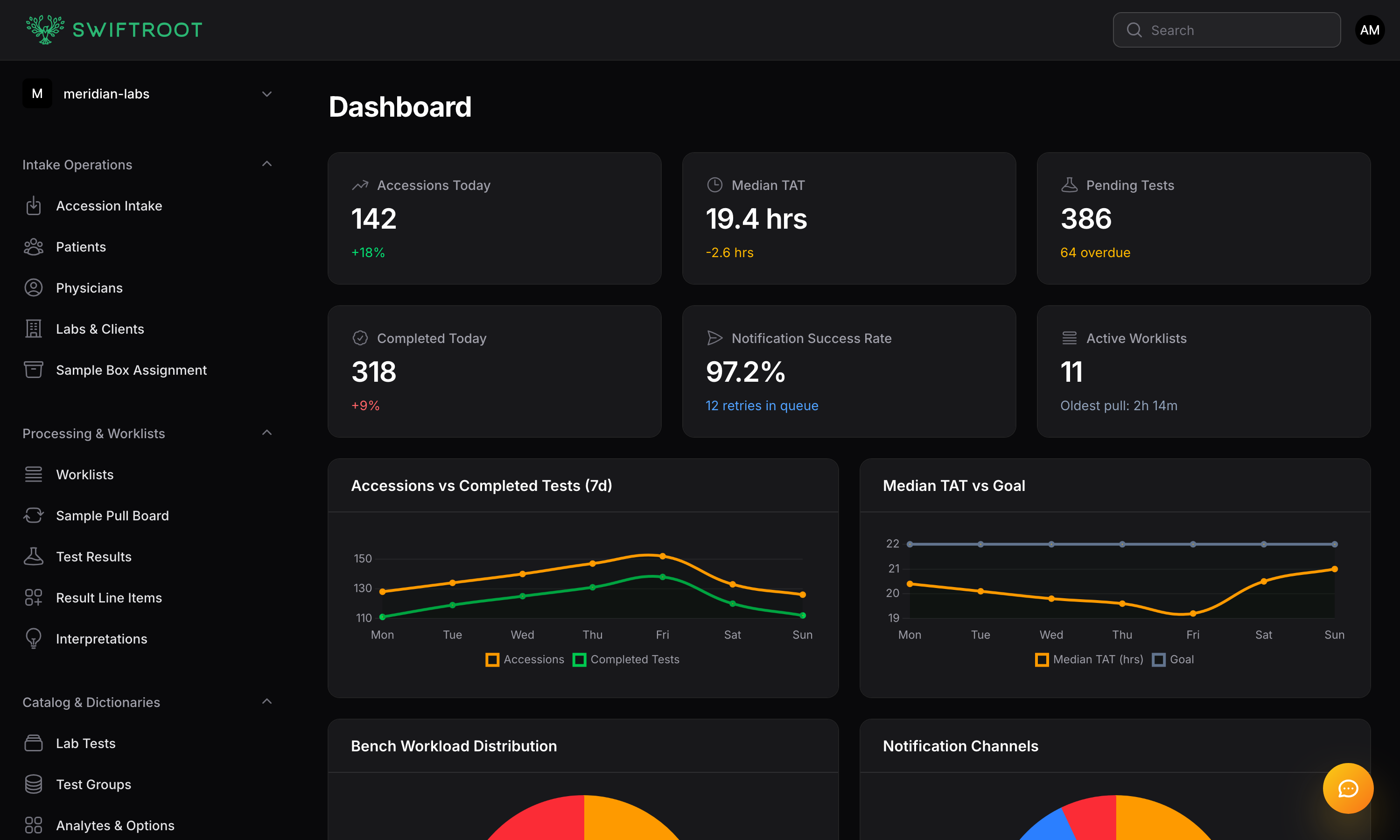Image resolution: width=1400 pixels, height=840 pixels.
Task: Open Sample Box Assignment via its box icon
Action: click(x=34, y=370)
